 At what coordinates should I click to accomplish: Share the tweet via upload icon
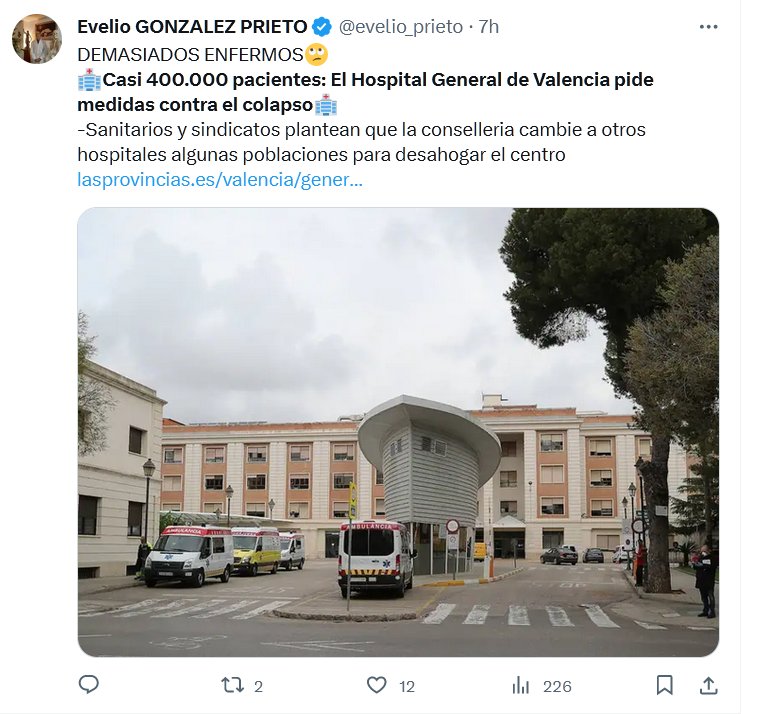(708, 685)
